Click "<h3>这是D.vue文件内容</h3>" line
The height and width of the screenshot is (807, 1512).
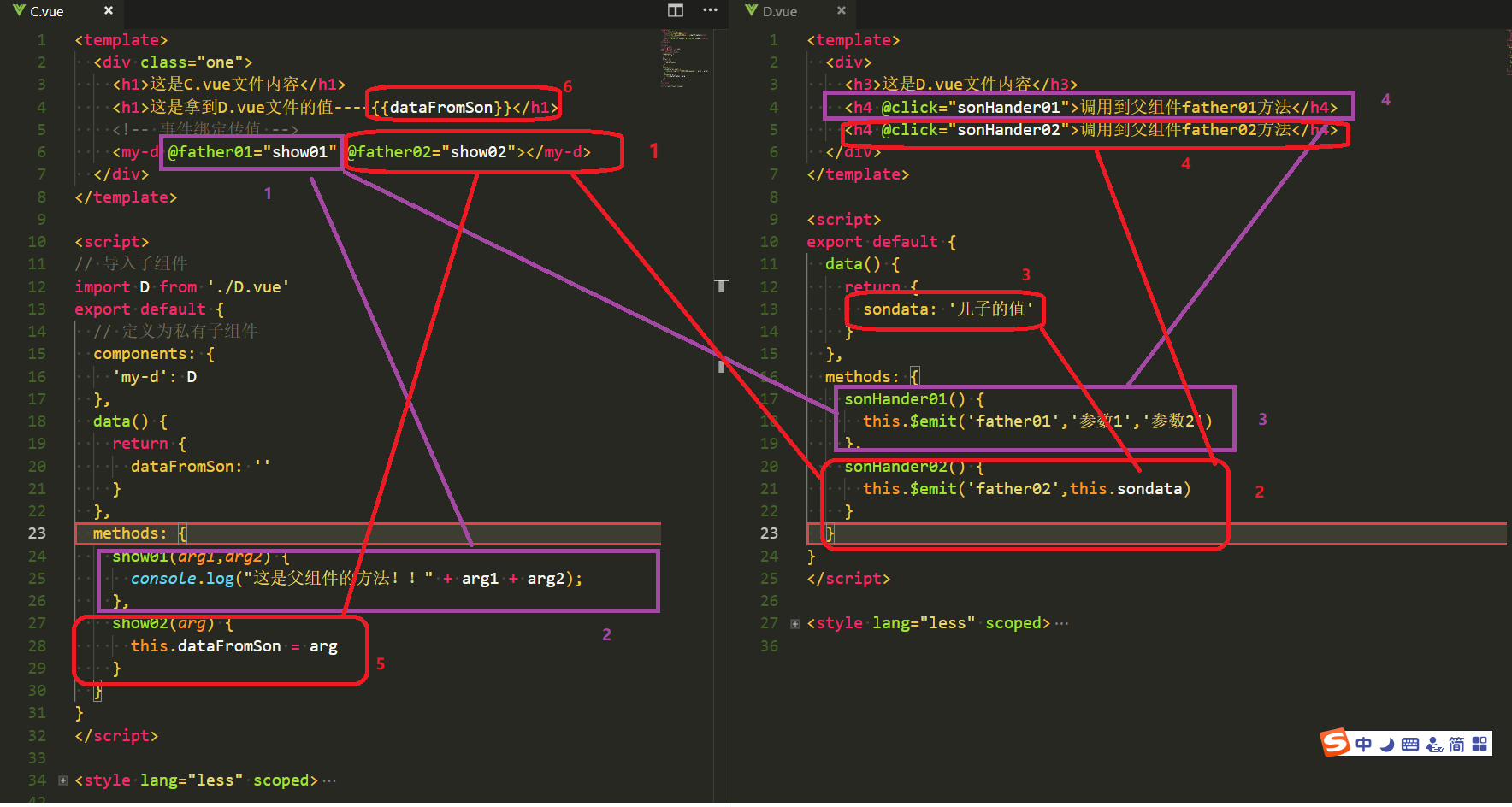(x=961, y=85)
